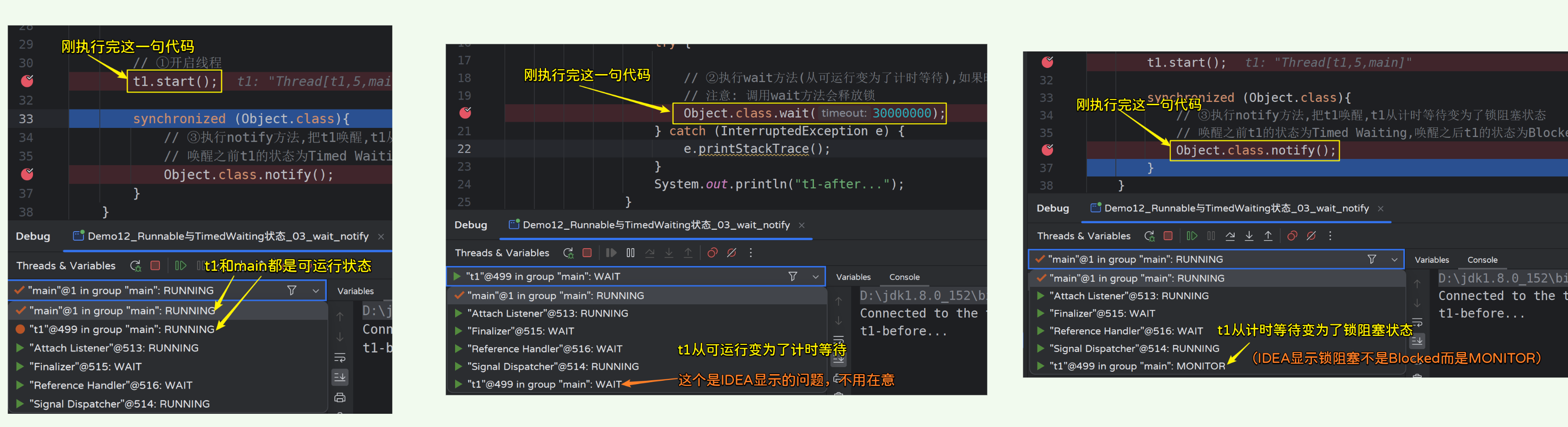Click Resume Program icon in middle screenshot
The width and height of the screenshot is (1568, 427).
(611, 253)
